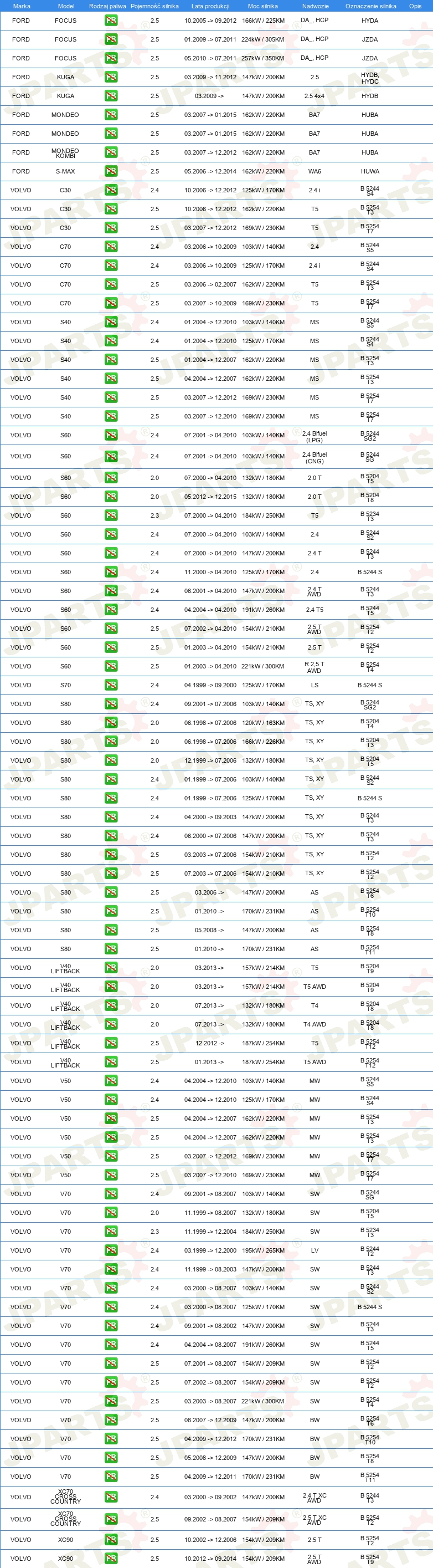Click fuel icon in Kuga HYDB, HYDC row
This screenshot has height=1568, width=433.
click(x=111, y=76)
